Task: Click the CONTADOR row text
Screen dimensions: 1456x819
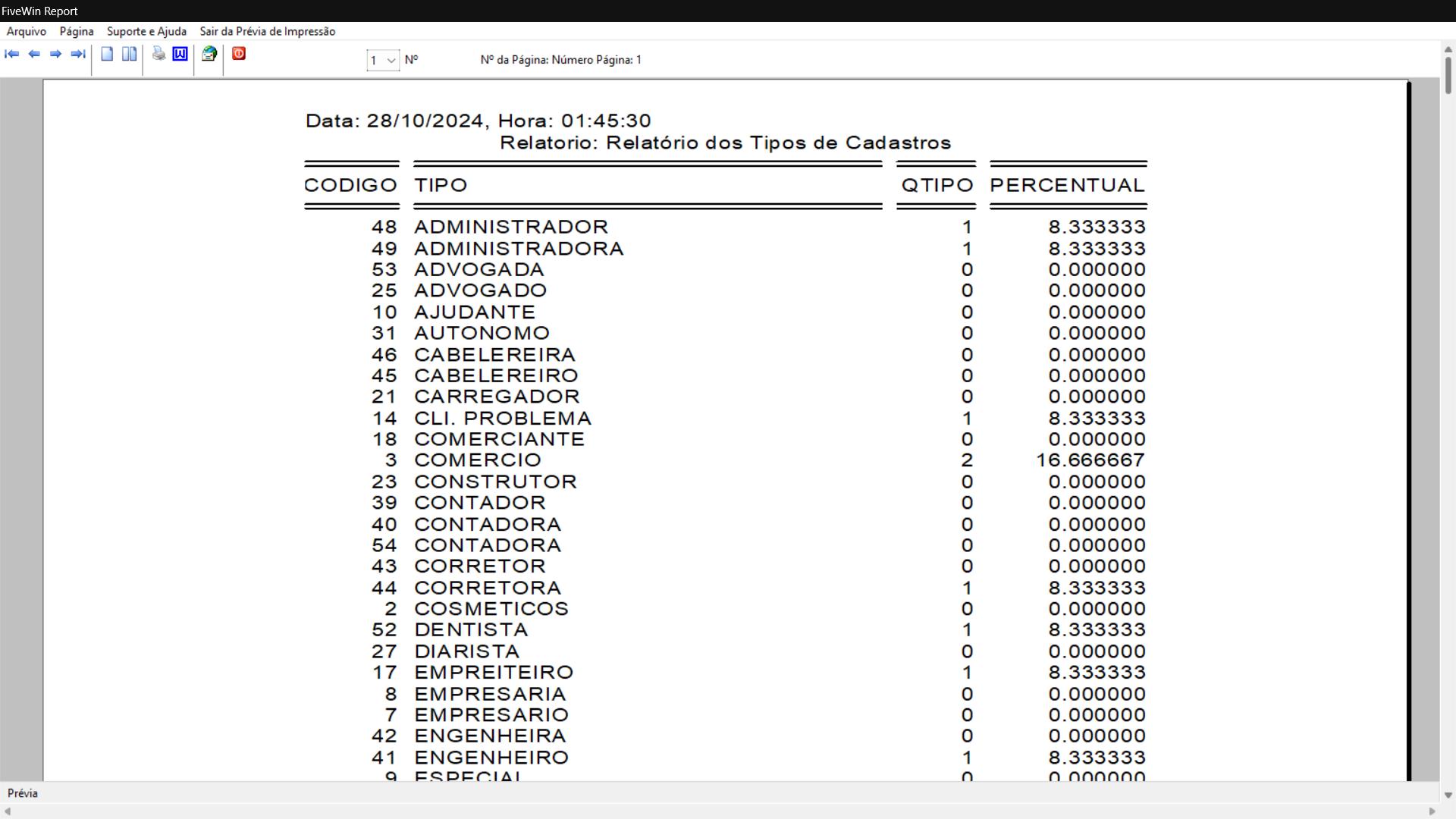Action: [x=480, y=503]
